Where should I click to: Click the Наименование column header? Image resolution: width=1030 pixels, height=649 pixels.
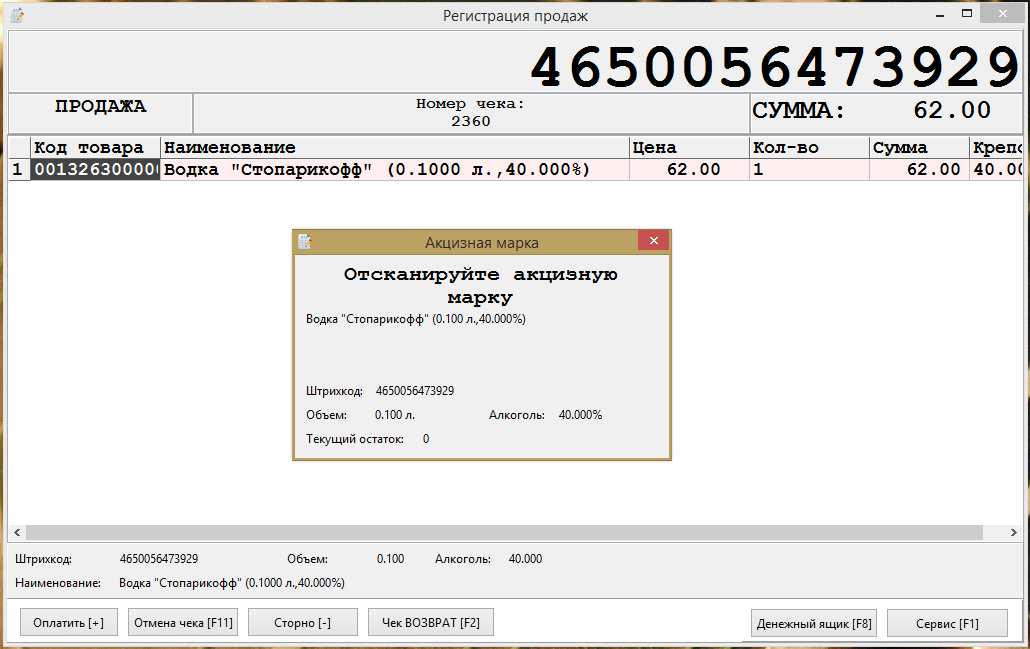coord(395,148)
